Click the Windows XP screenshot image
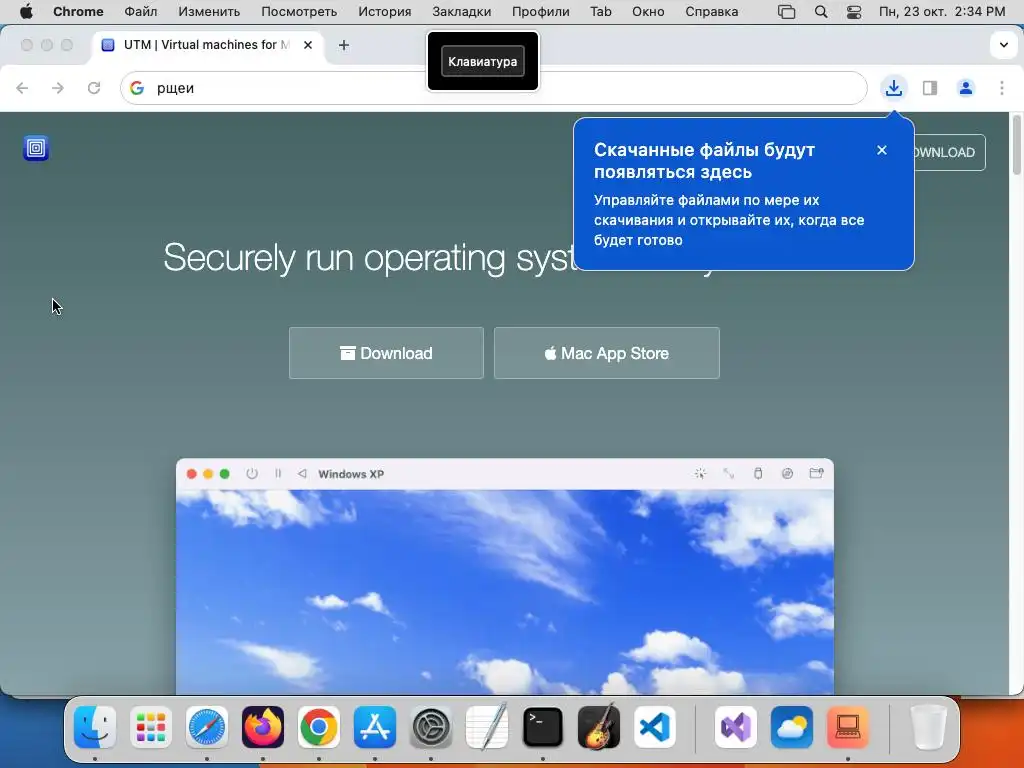The height and width of the screenshot is (768, 1024). 505,577
